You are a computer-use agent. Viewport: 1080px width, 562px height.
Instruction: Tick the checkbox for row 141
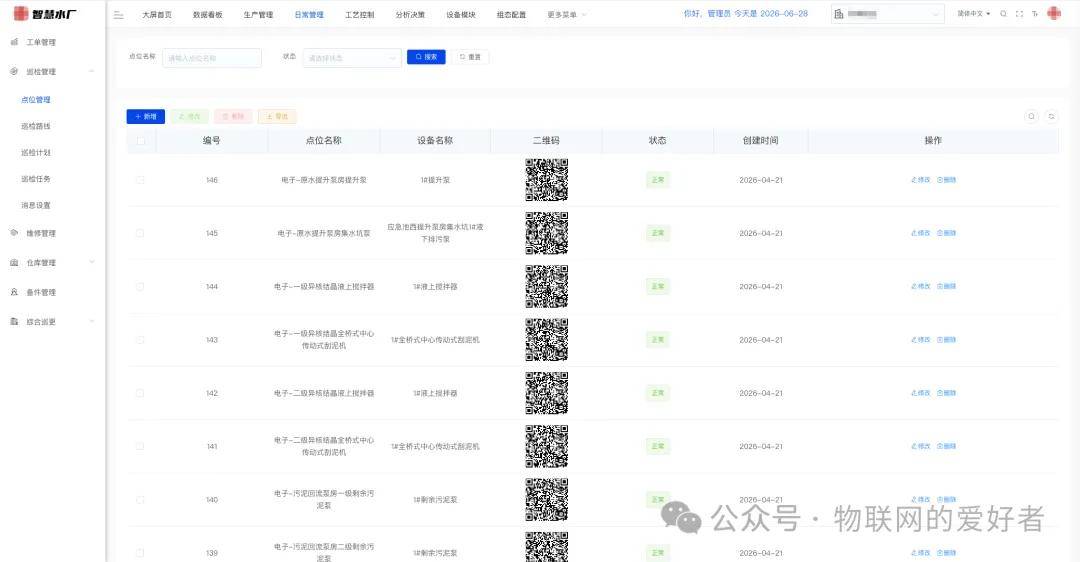tap(140, 446)
